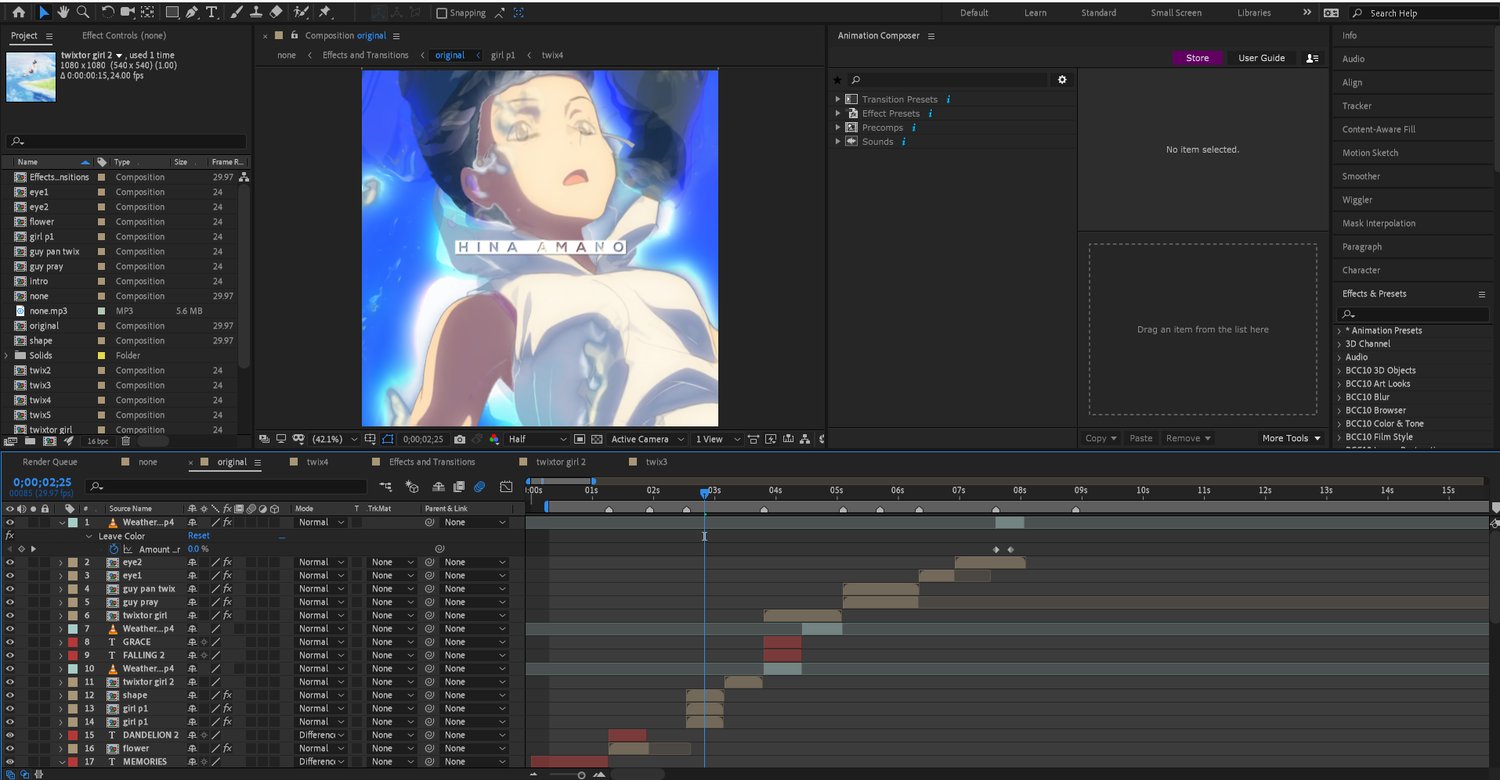Image resolution: width=1500 pixels, height=780 pixels.
Task: Toggle mask and shape path visibility
Action: pyautogui.click(x=388, y=439)
